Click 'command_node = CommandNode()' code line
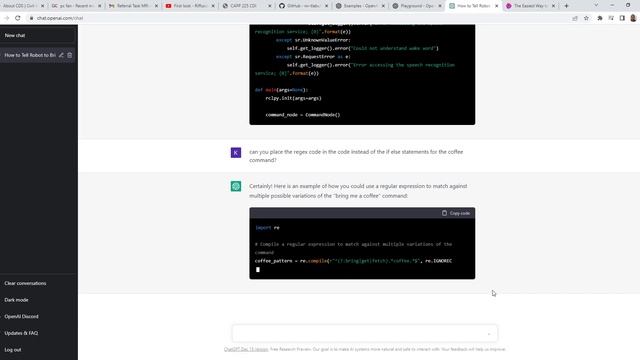640x360 pixels. click(302, 115)
